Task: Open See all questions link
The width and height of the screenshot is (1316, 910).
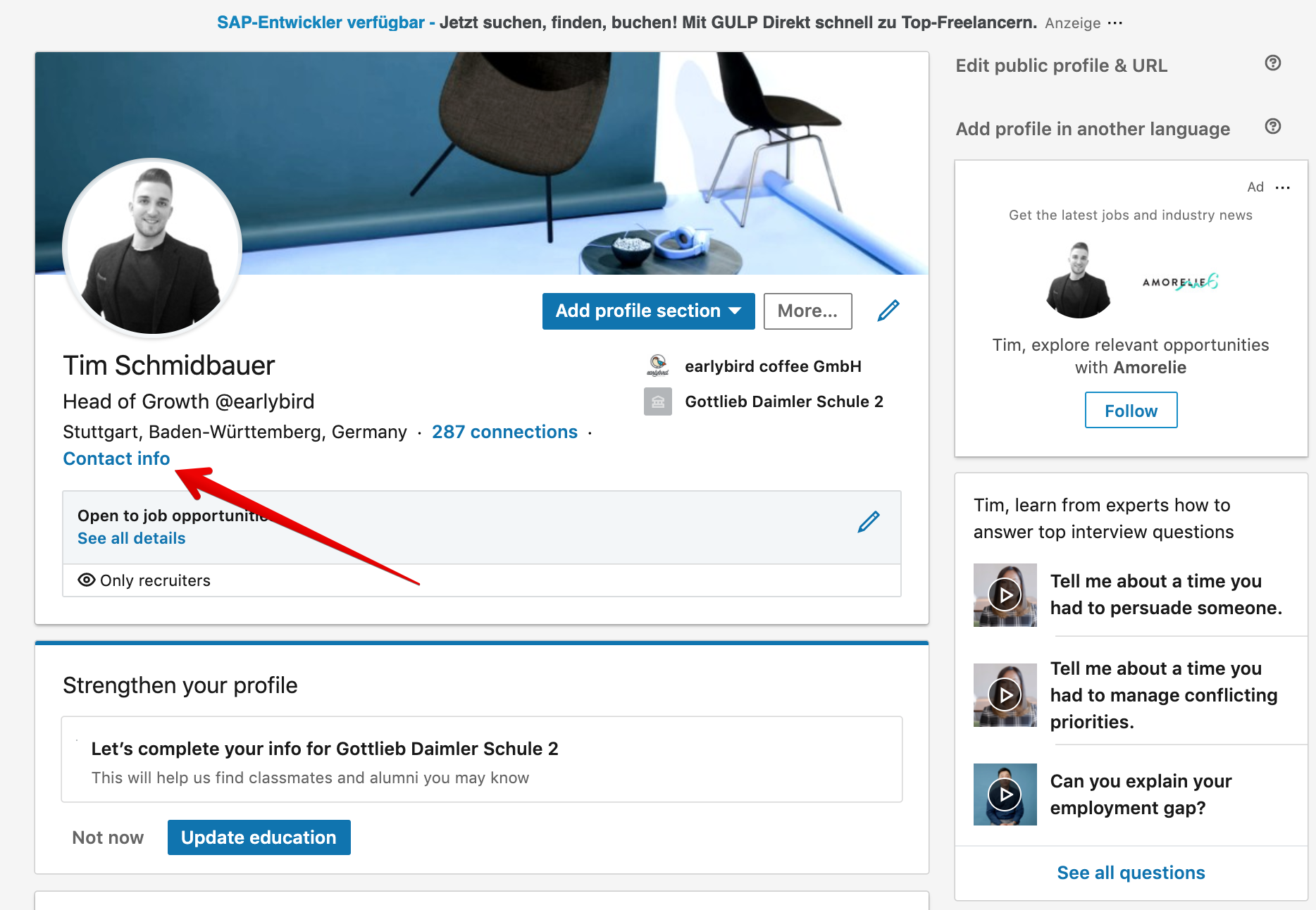Action: click(x=1131, y=873)
